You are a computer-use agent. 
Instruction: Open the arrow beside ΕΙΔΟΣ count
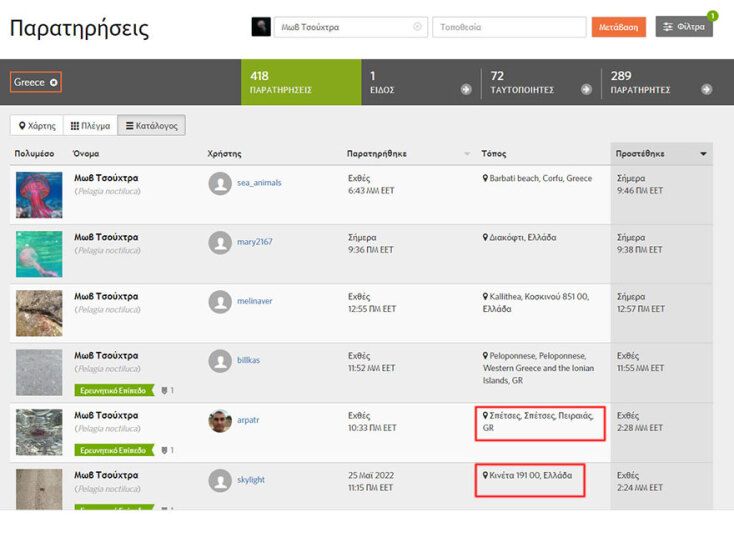click(466, 89)
